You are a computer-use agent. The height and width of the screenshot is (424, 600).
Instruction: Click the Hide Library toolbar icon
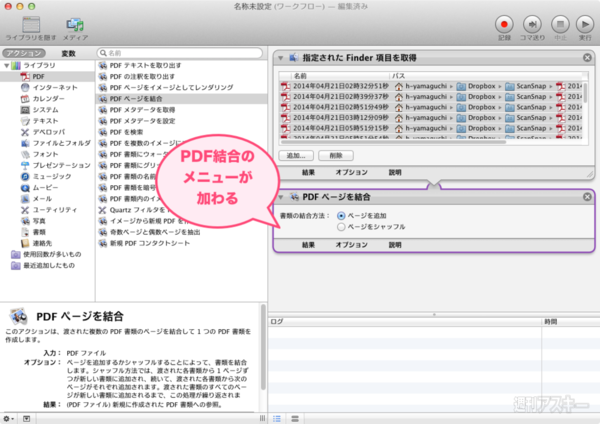click(x=31, y=25)
